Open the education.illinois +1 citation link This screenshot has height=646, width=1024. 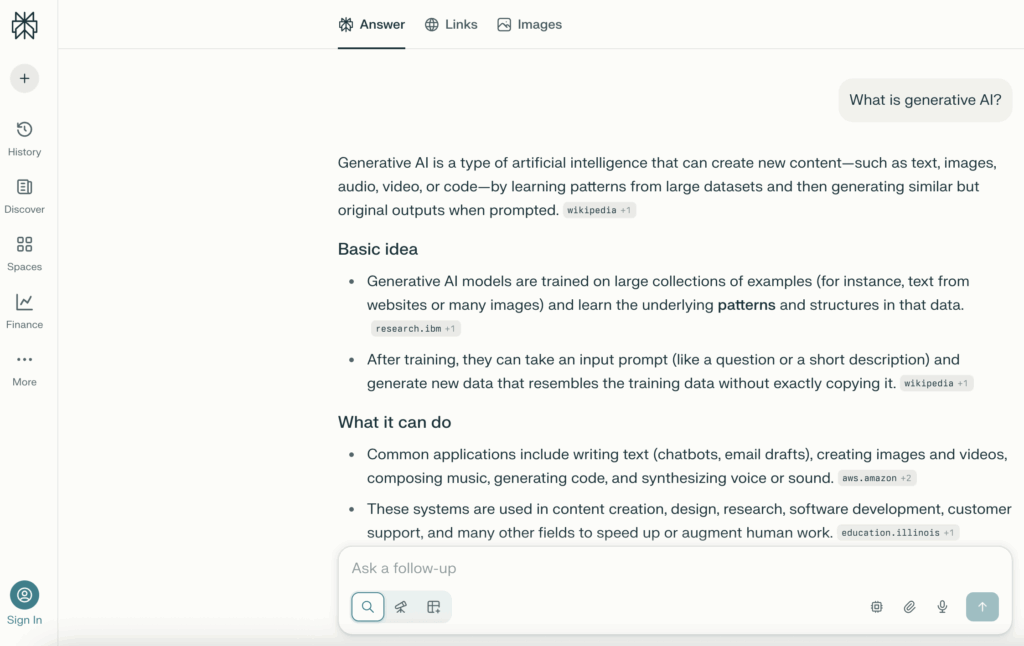[897, 533]
